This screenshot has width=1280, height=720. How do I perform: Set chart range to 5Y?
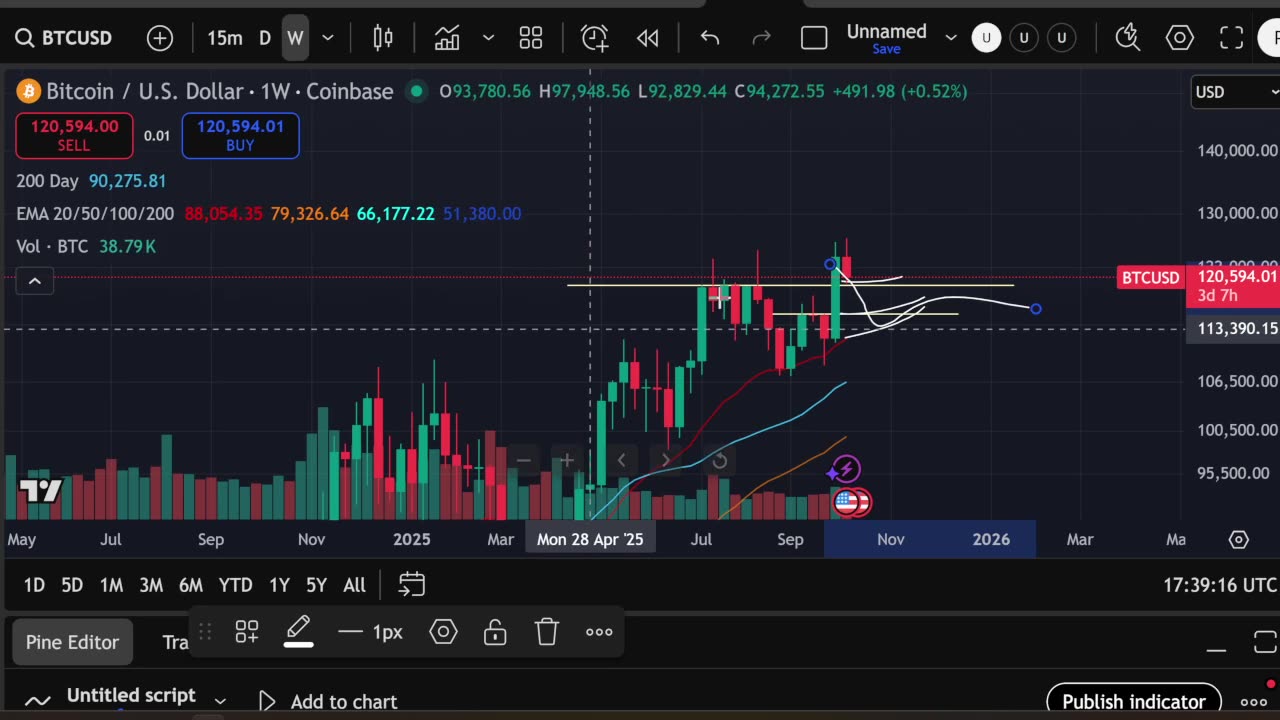[316, 585]
